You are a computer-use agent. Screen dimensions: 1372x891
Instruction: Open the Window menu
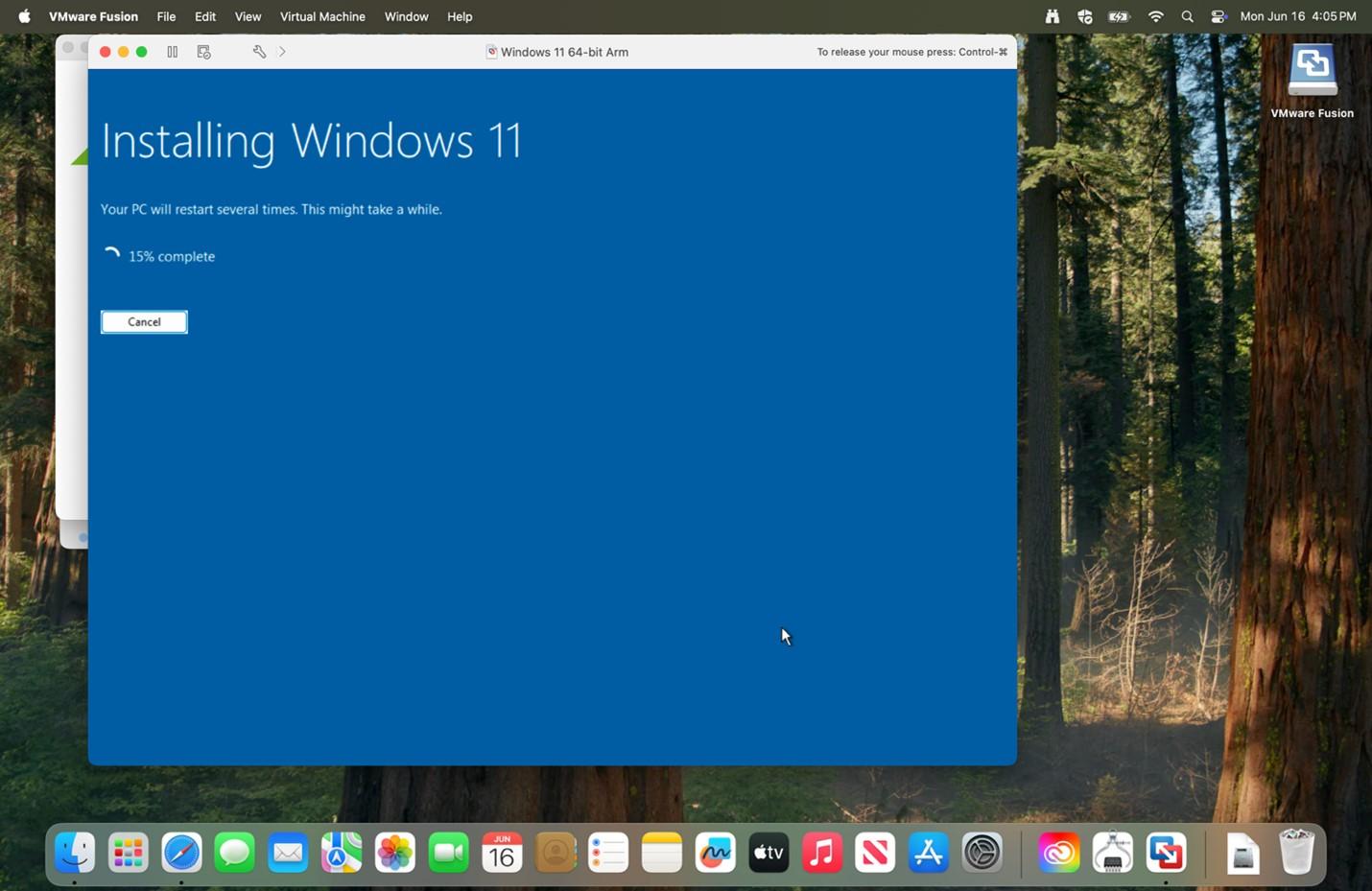click(406, 16)
